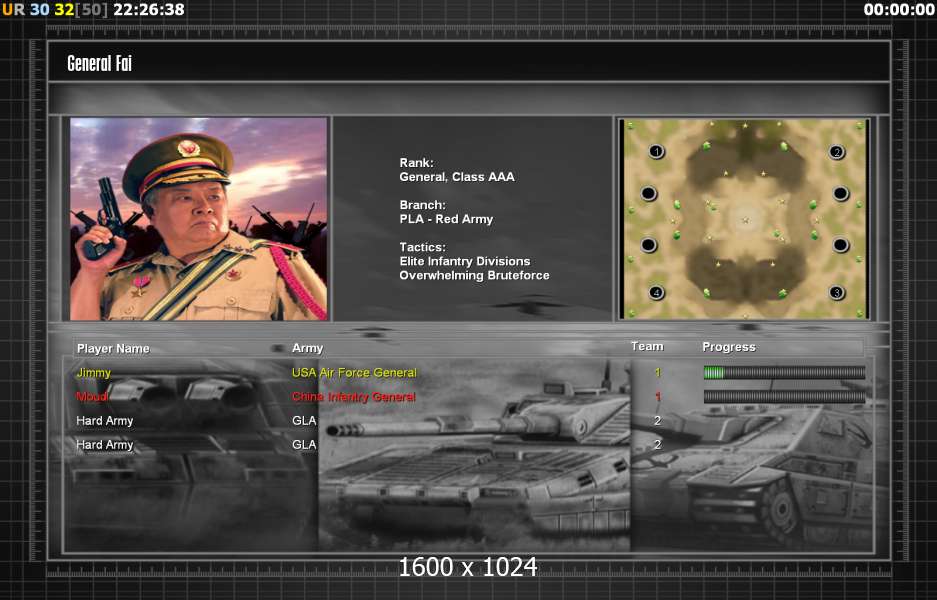Click the General Fai title text

coord(99,63)
